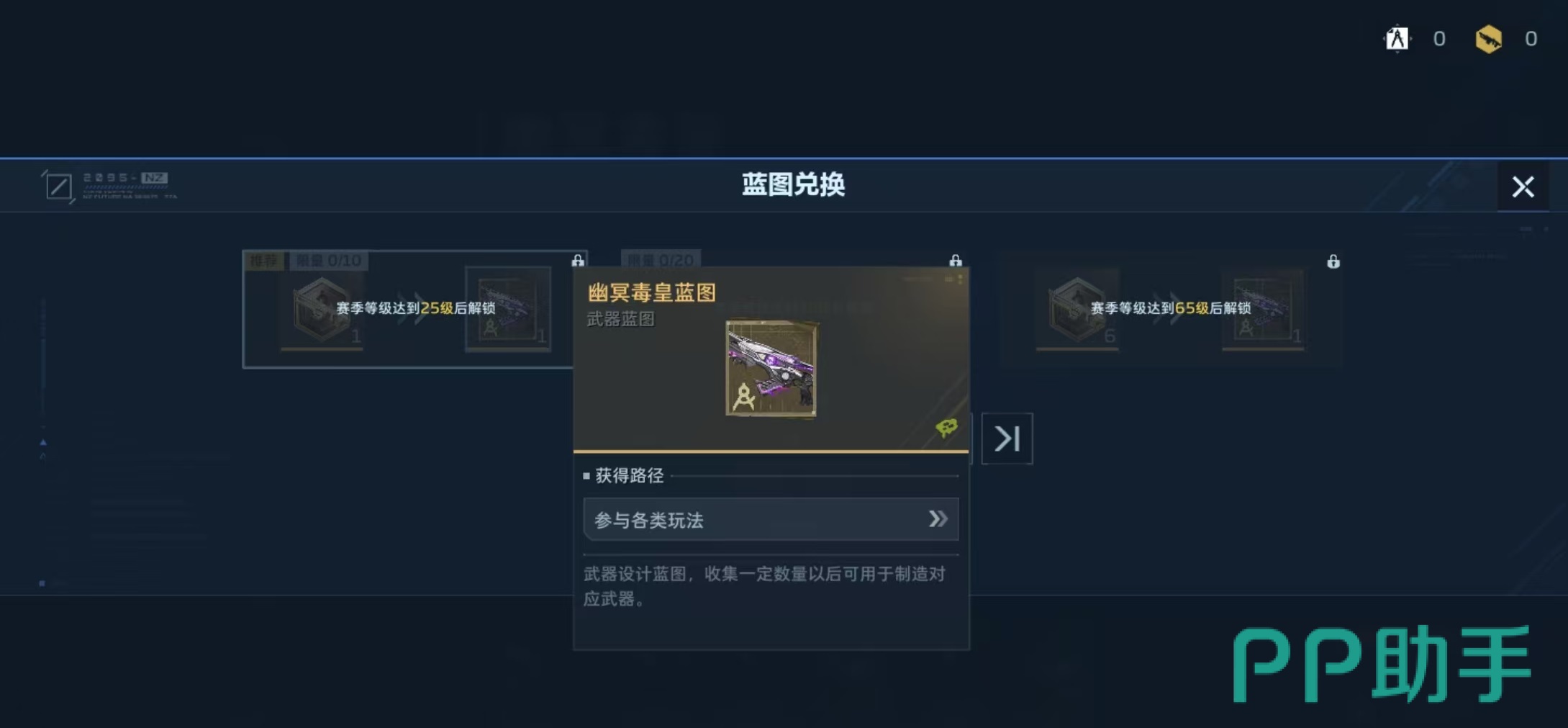The width and height of the screenshot is (1568, 728).
Task: Click the green tag icon on popup
Action: (x=946, y=427)
